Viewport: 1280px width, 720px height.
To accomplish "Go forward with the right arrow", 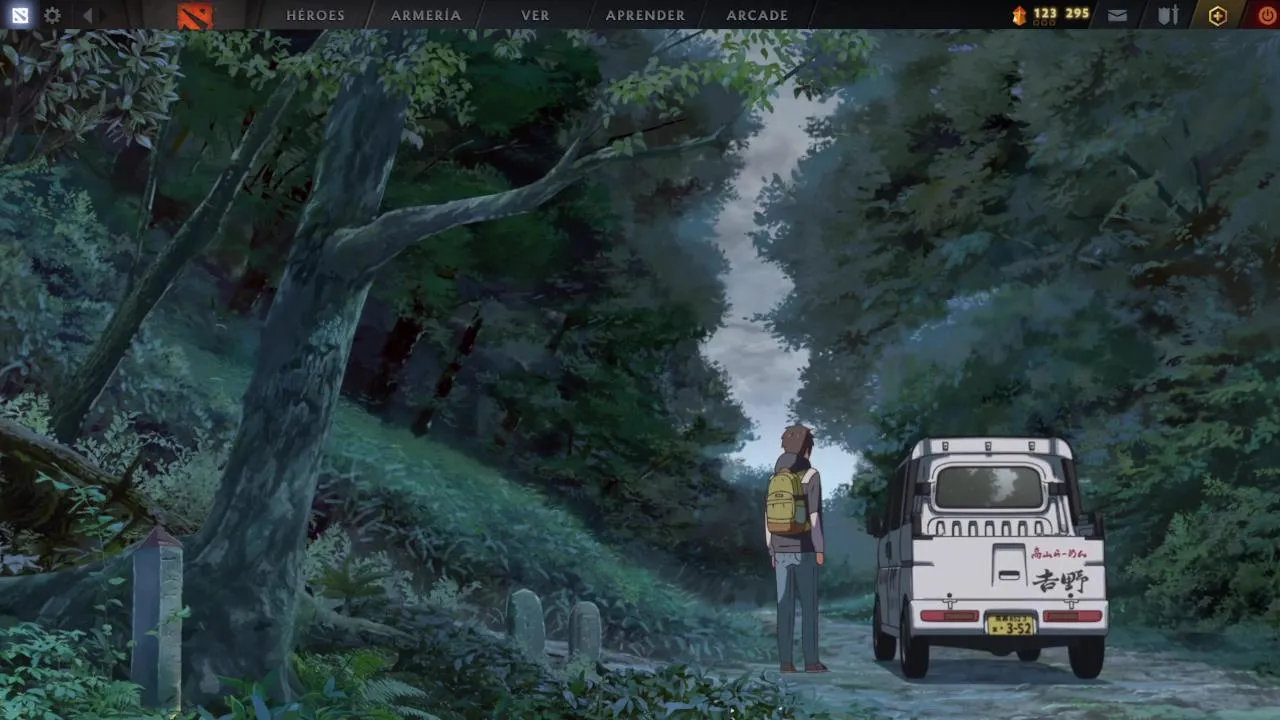I will 103,15.
